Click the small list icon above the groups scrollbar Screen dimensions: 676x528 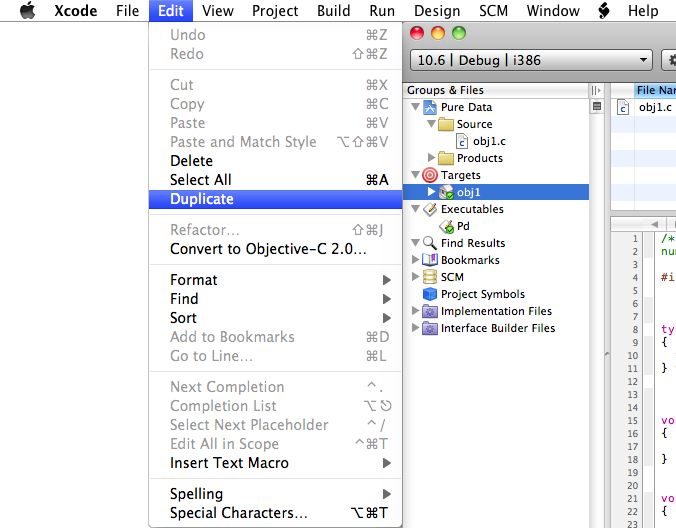pyautogui.click(x=597, y=106)
